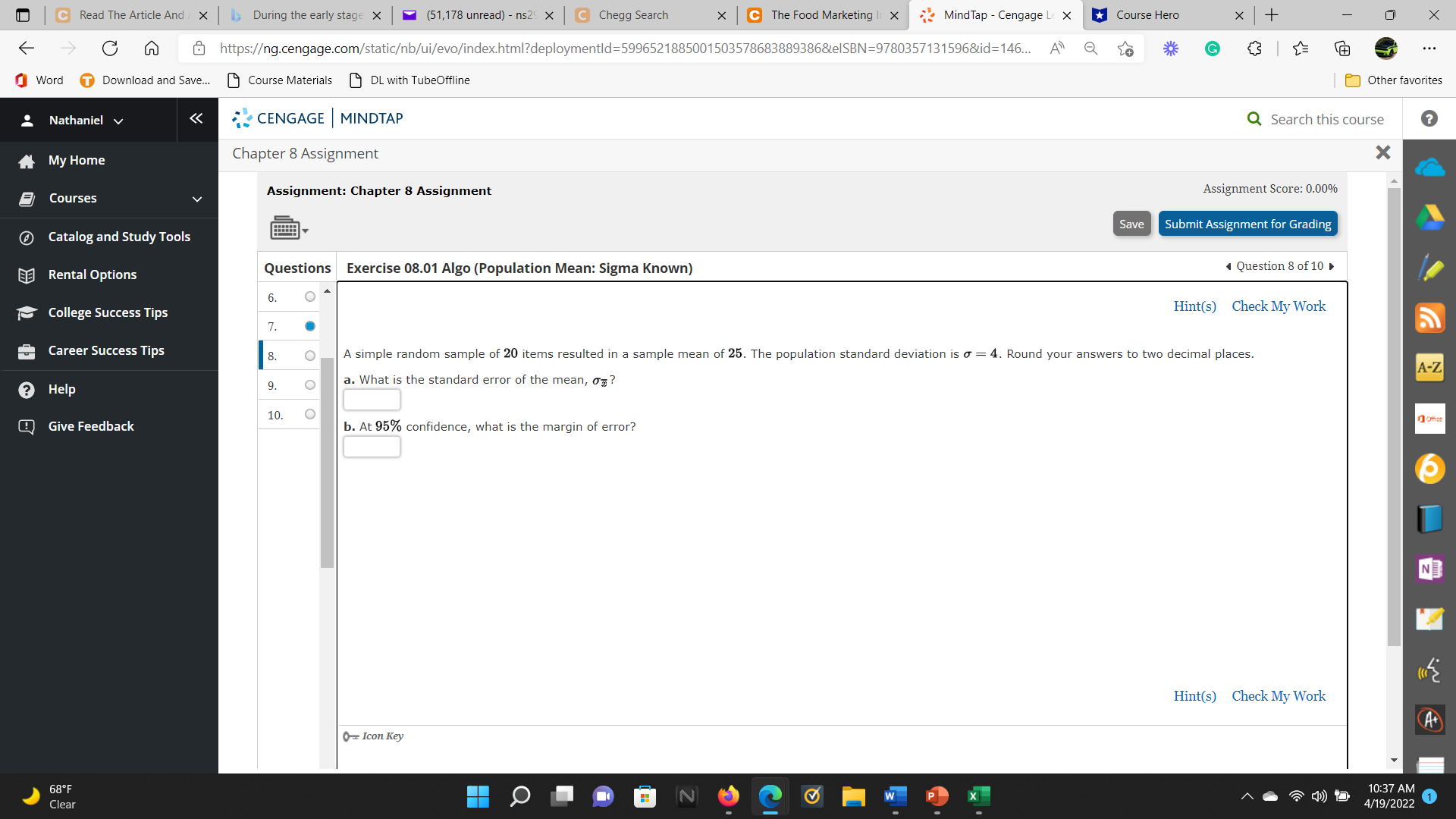Screen dimensions: 1456x819
Task: Open the OneNote app in the dock
Action: pos(1430,568)
